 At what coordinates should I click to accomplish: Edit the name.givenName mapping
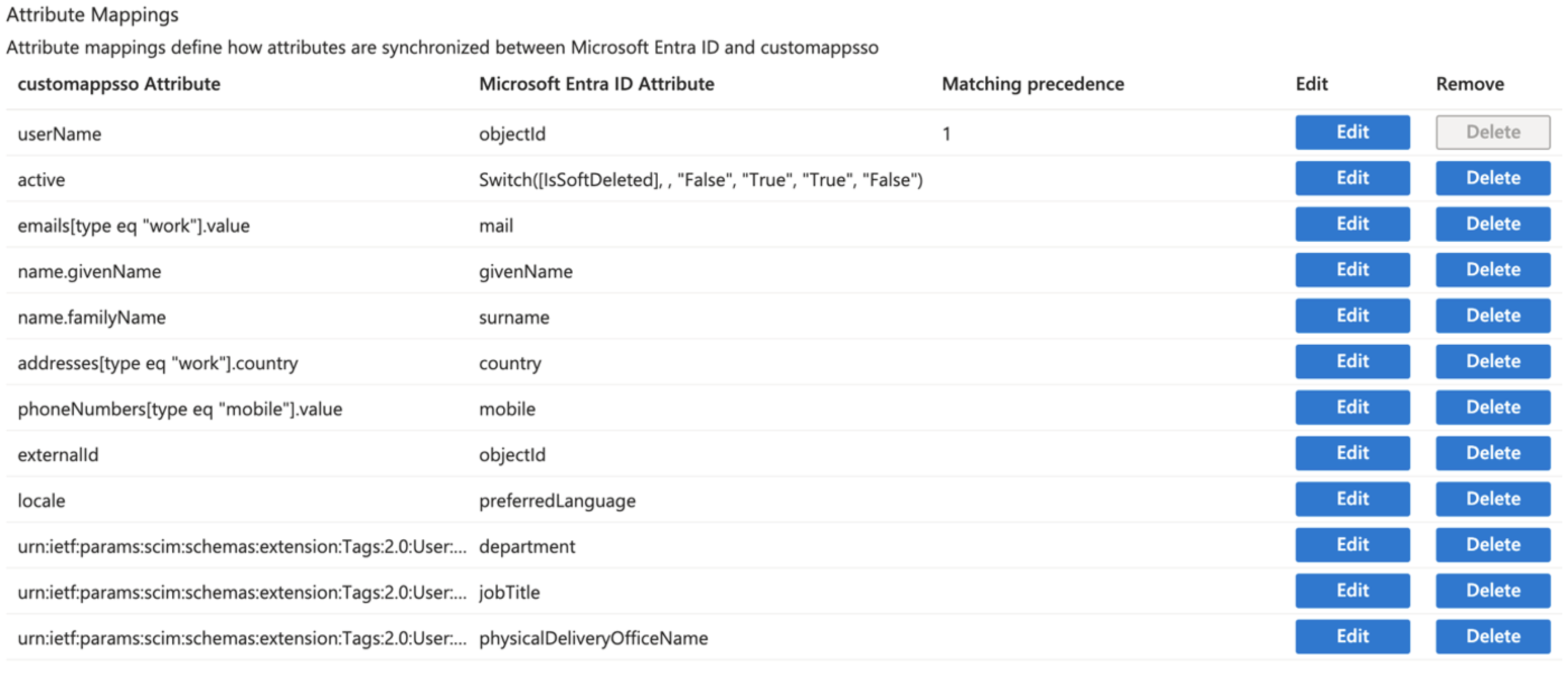pos(1353,270)
